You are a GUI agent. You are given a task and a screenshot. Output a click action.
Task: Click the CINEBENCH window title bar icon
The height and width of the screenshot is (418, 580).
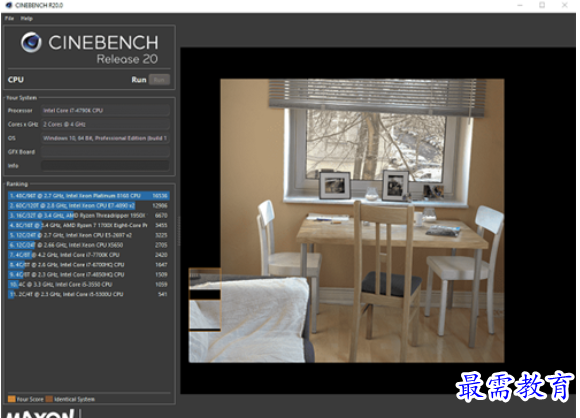click(9, 5)
